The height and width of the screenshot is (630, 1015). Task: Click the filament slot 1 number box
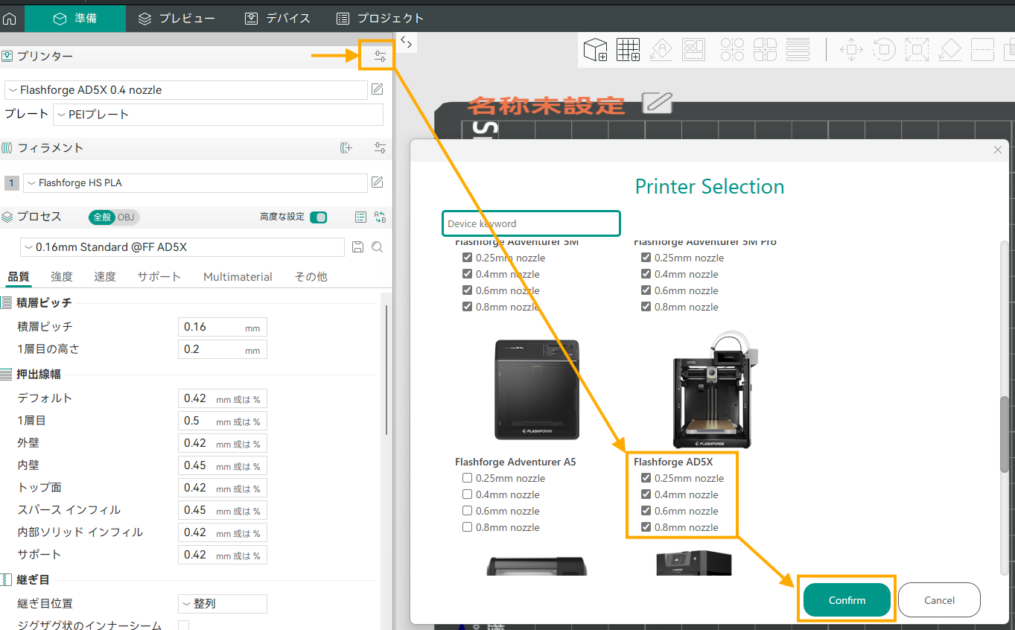(x=11, y=183)
